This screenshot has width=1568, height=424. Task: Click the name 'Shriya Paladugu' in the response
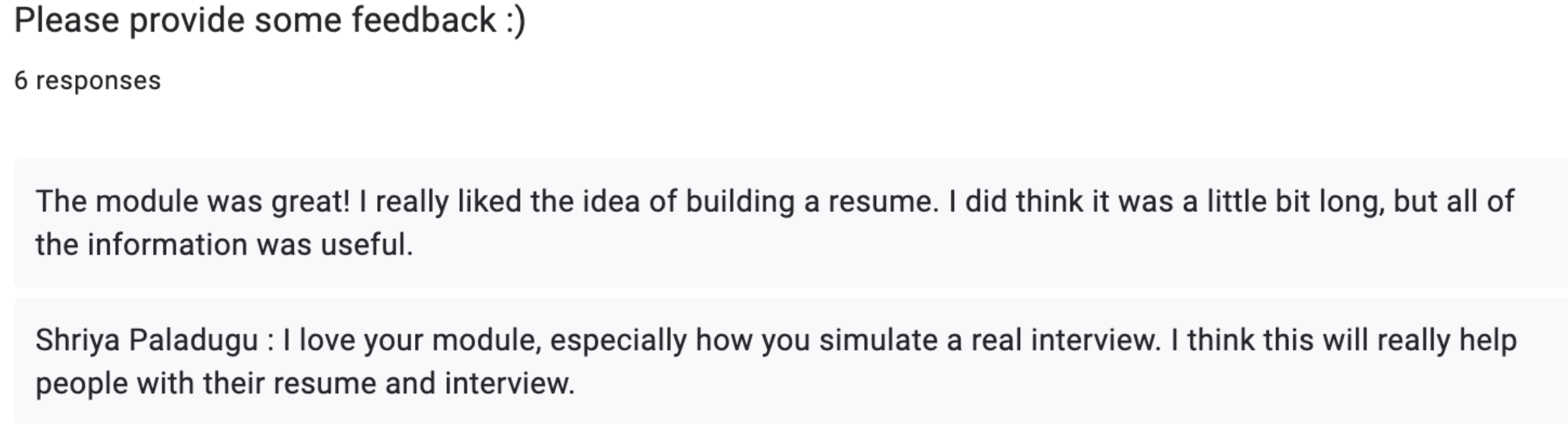click(147, 341)
